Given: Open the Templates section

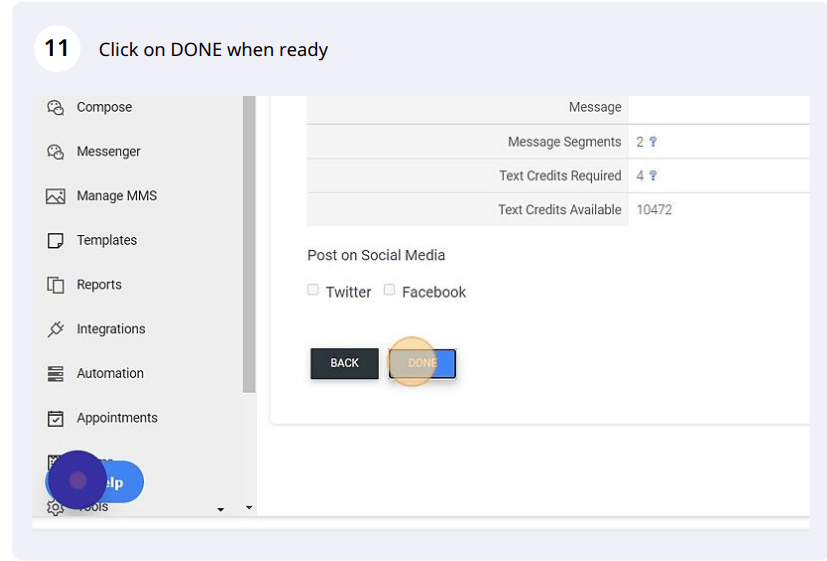Looking at the screenshot, I should 107,240.
